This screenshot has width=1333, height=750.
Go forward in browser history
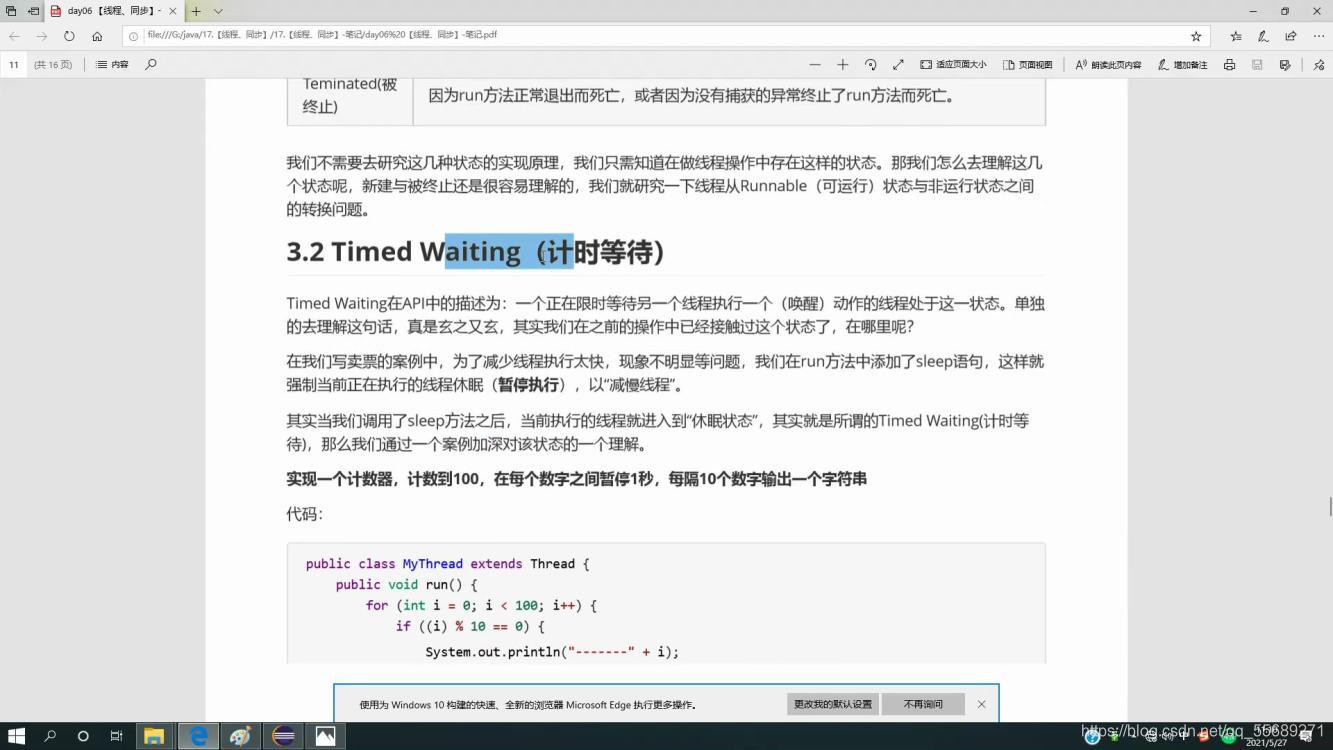[41, 36]
